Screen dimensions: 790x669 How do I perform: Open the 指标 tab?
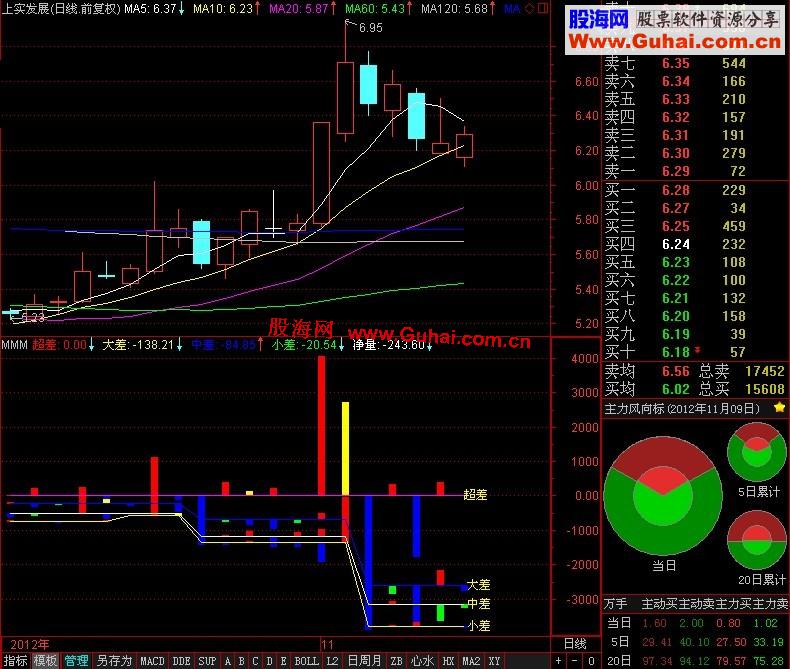pyautogui.click(x=15, y=660)
